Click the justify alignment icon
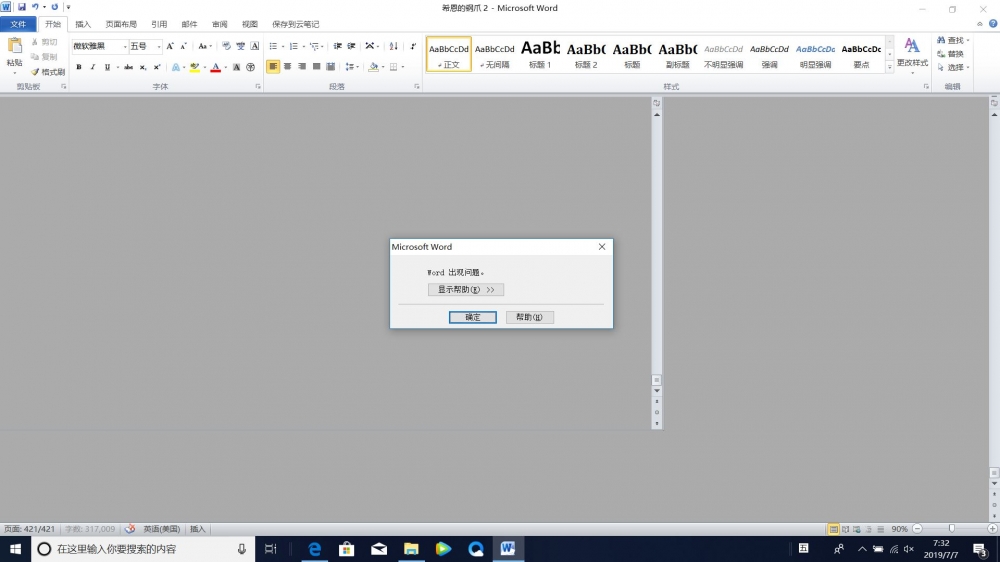Screen dimensions: 1000x562 (x=316, y=67)
